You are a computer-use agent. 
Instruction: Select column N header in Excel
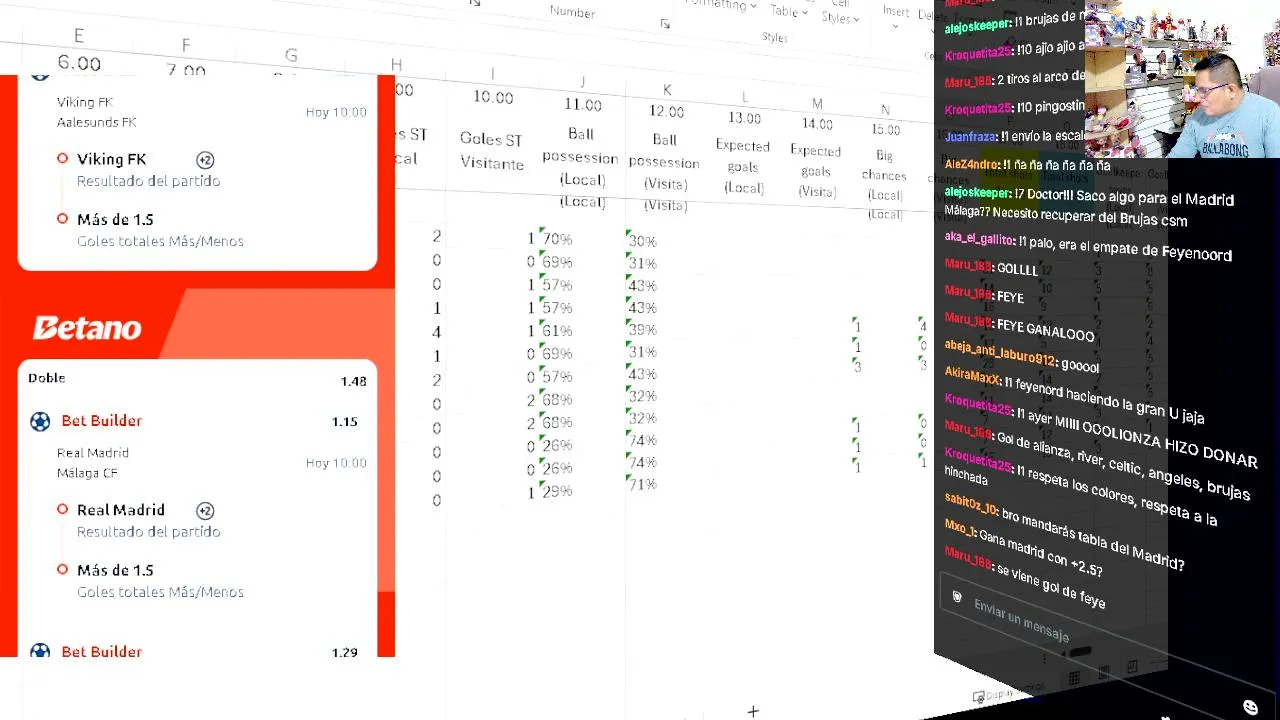885,110
